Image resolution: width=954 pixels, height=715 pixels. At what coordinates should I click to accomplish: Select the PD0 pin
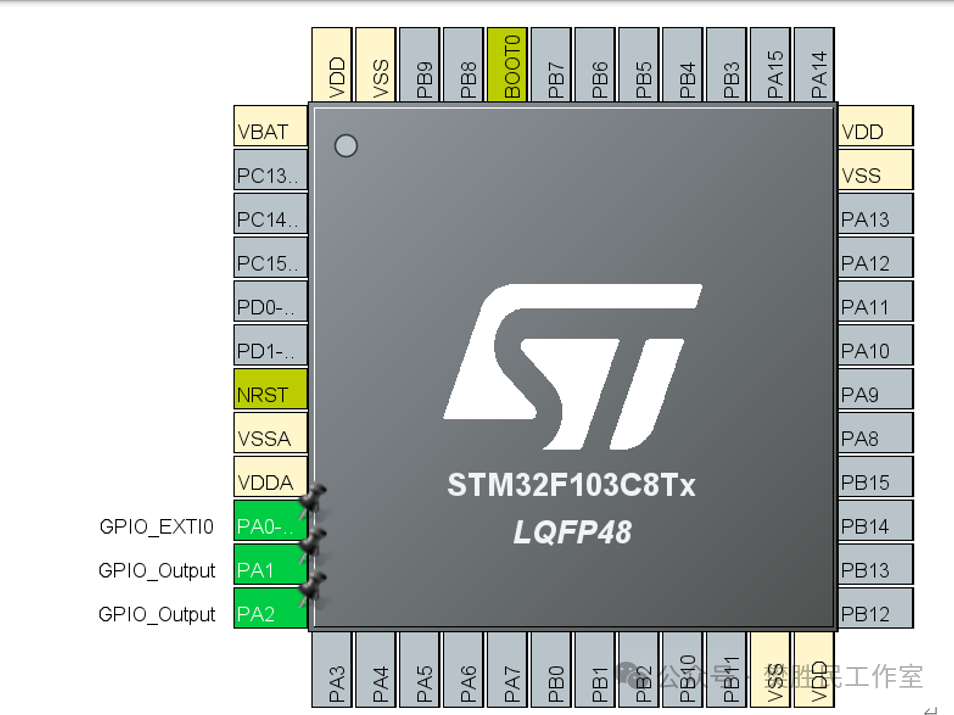(270, 301)
